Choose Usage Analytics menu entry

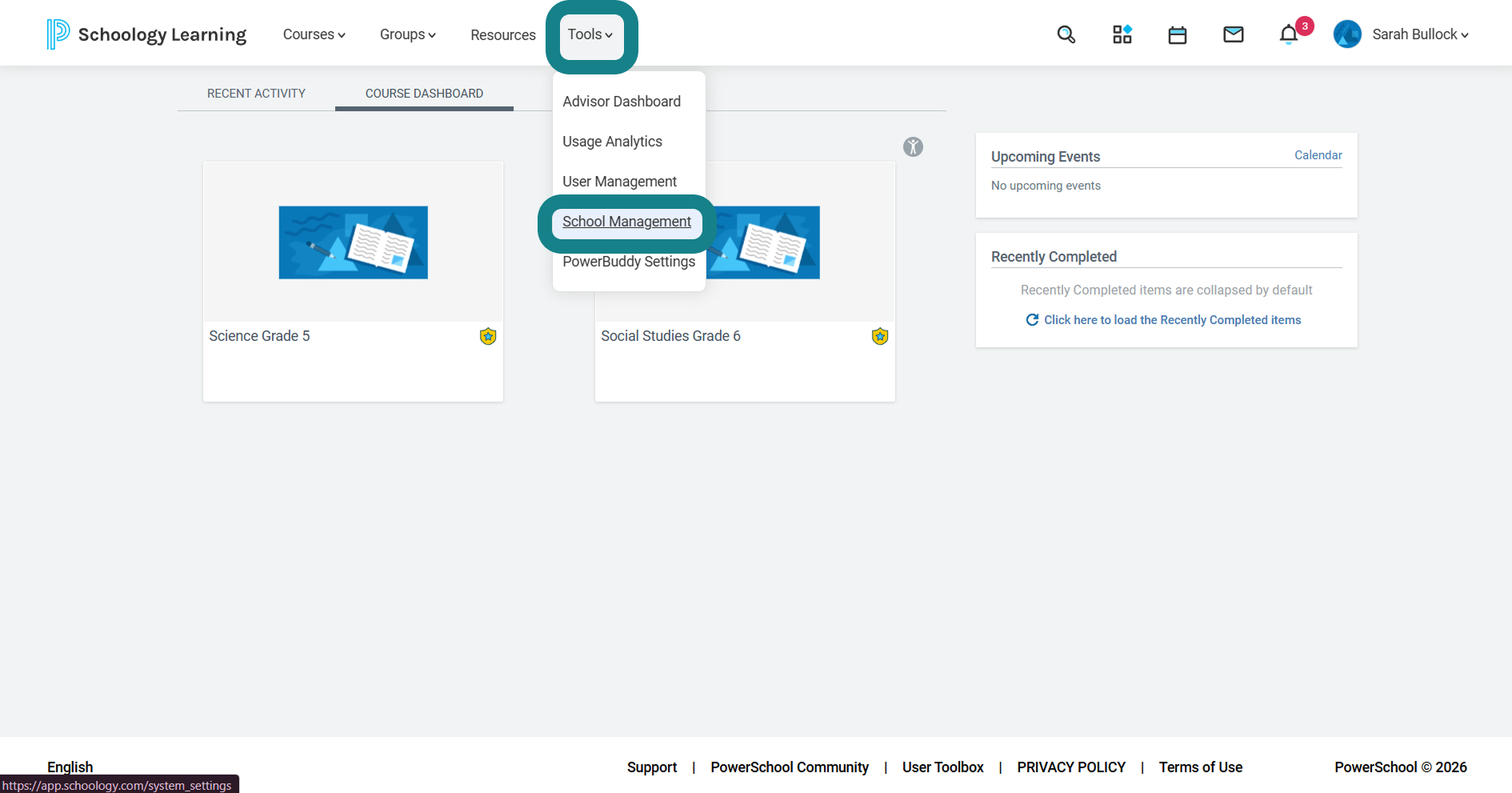coord(612,142)
